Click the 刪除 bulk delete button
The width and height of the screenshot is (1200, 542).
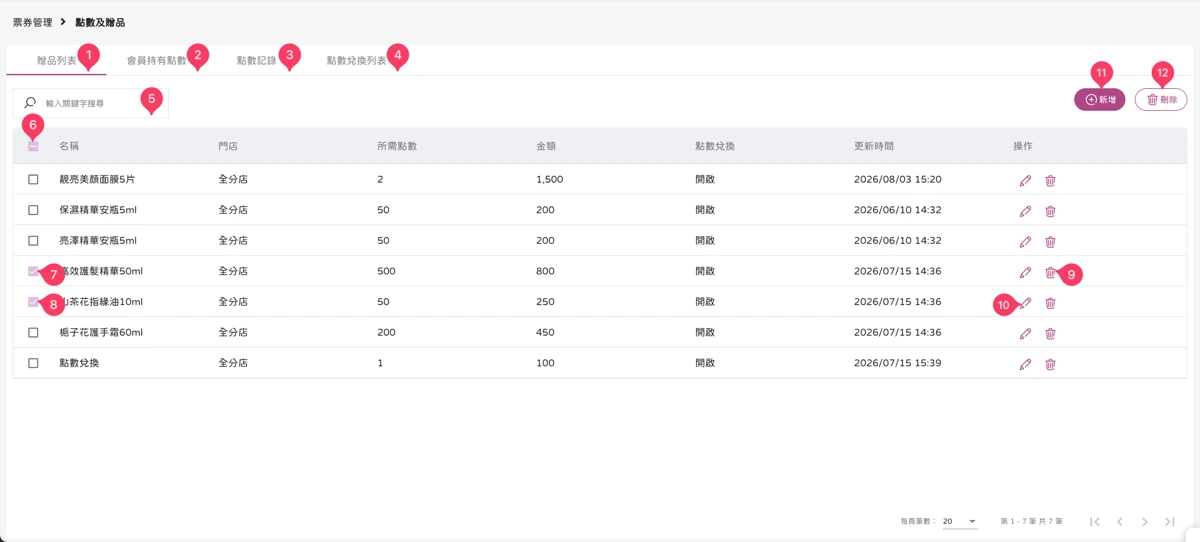tap(1161, 100)
